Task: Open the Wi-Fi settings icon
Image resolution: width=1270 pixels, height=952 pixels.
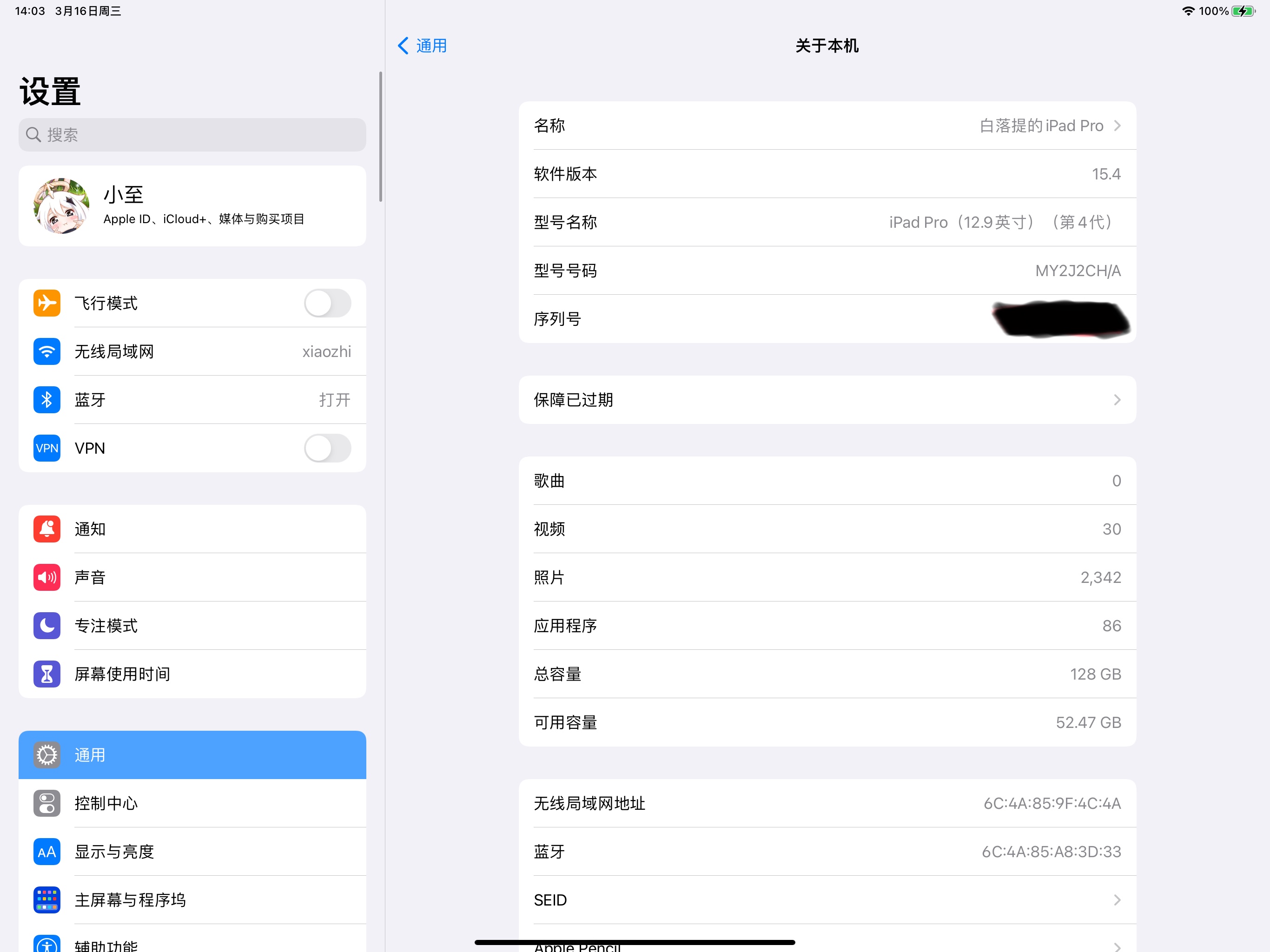Action: coord(46,351)
